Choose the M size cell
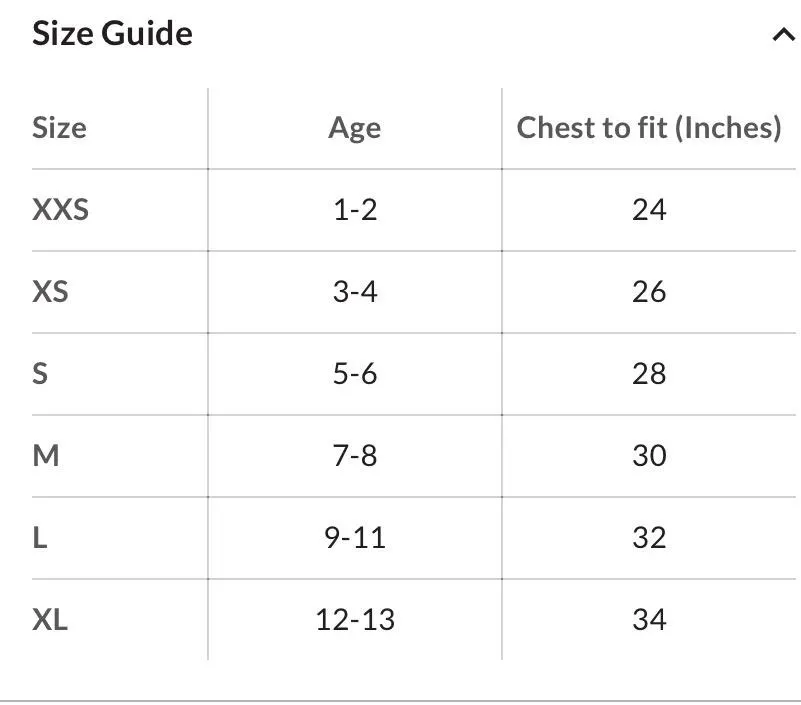The width and height of the screenshot is (801, 705). pyautogui.click(x=46, y=456)
